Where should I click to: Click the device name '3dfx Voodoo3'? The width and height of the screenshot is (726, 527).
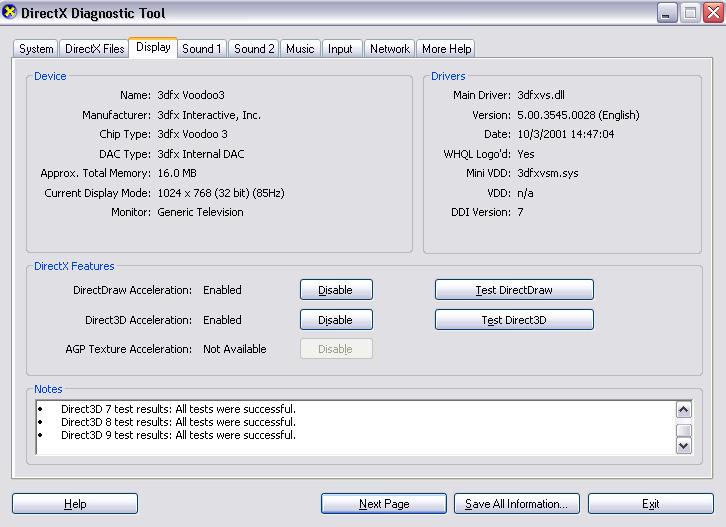coord(191,95)
